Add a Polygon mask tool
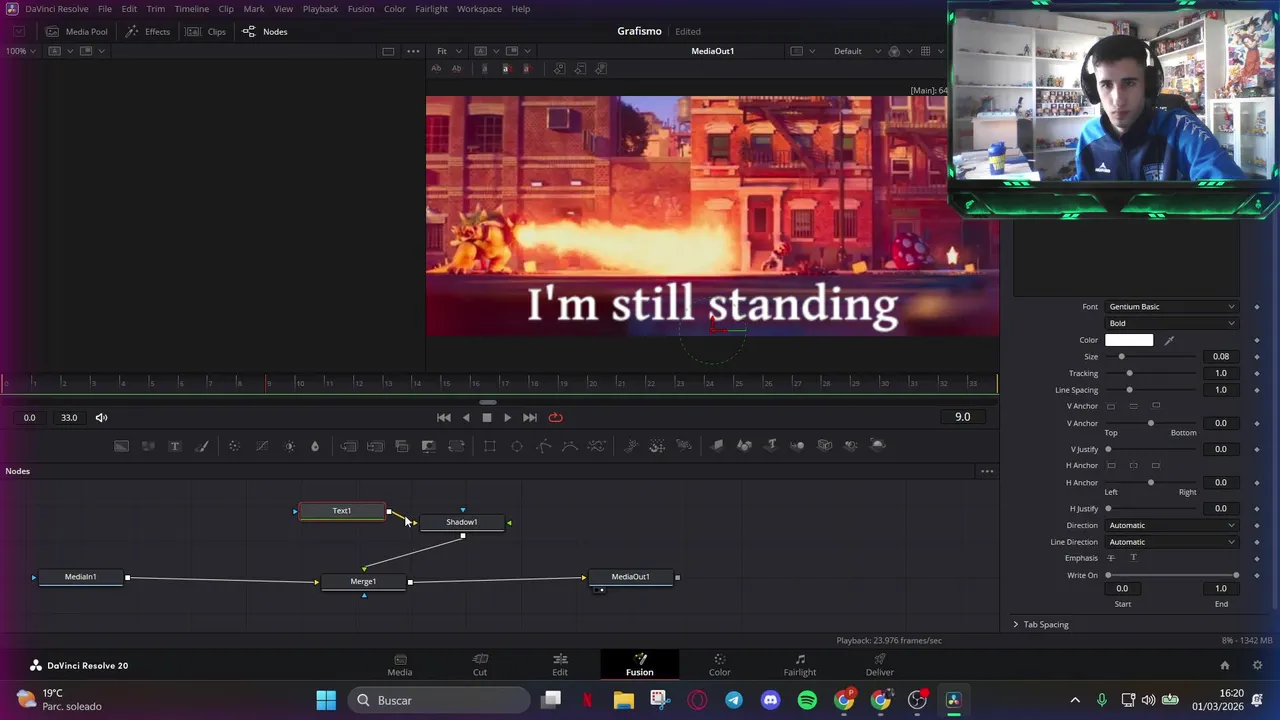1280x720 pixels. tap(543, 446)
